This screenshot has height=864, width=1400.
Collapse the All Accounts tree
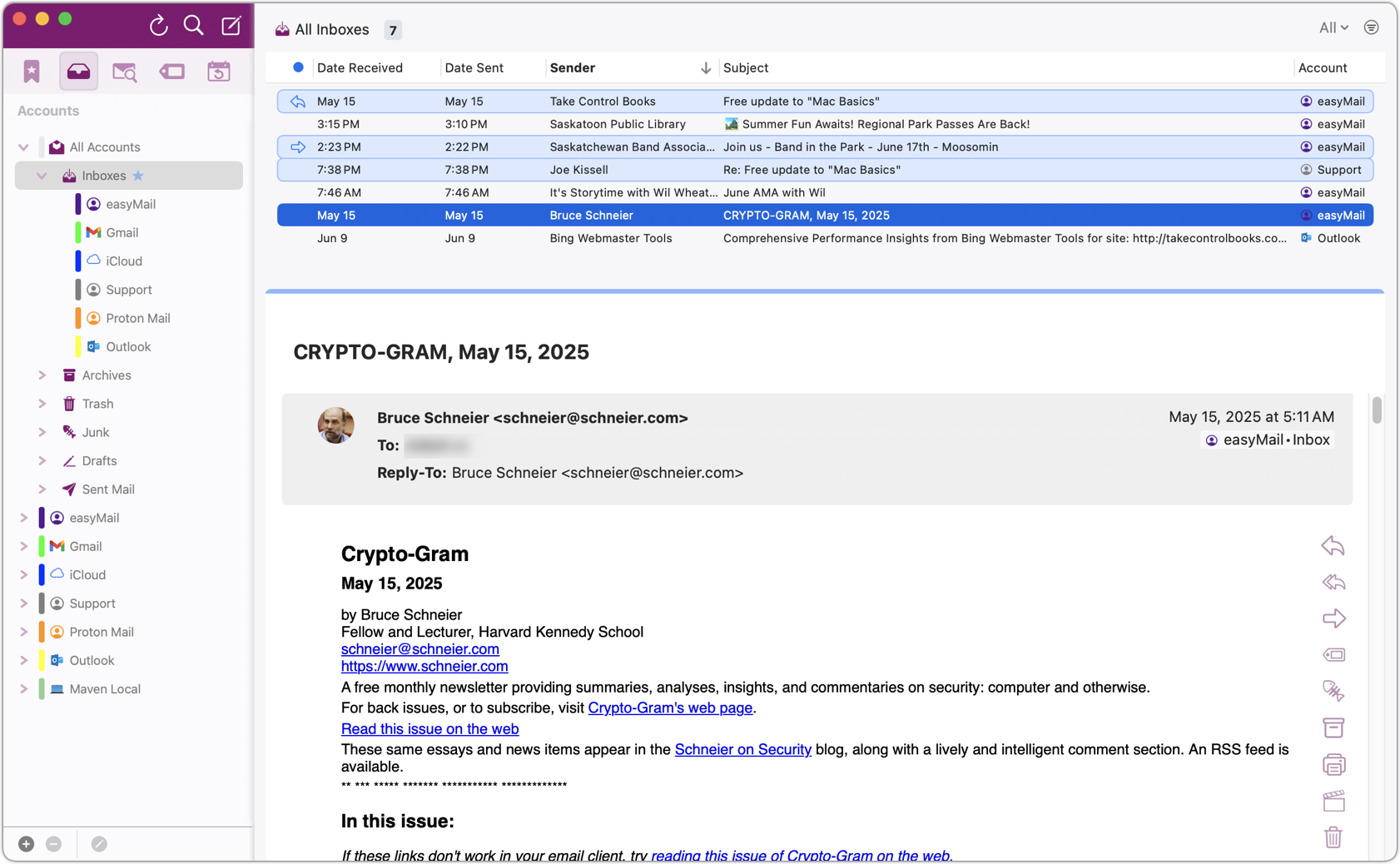(x=23, y=147)
